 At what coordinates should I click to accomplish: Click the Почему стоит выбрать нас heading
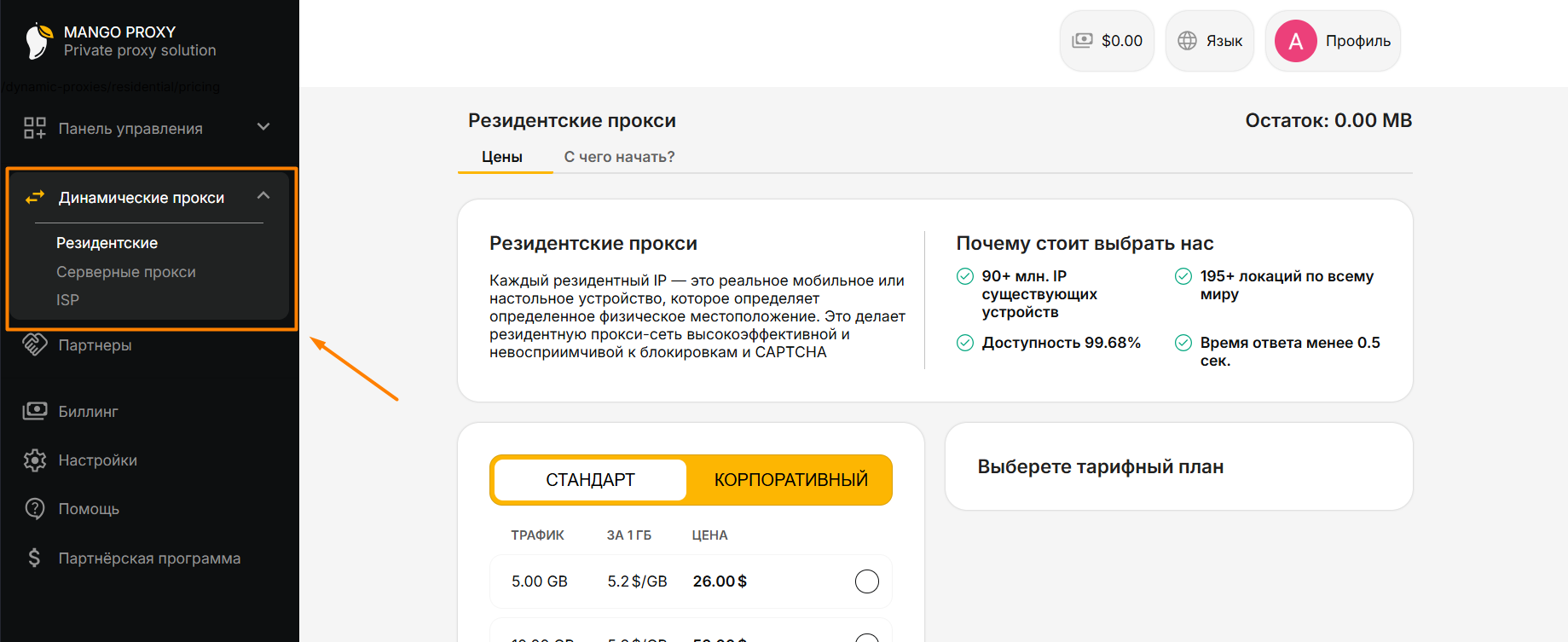pos(1085,243)
